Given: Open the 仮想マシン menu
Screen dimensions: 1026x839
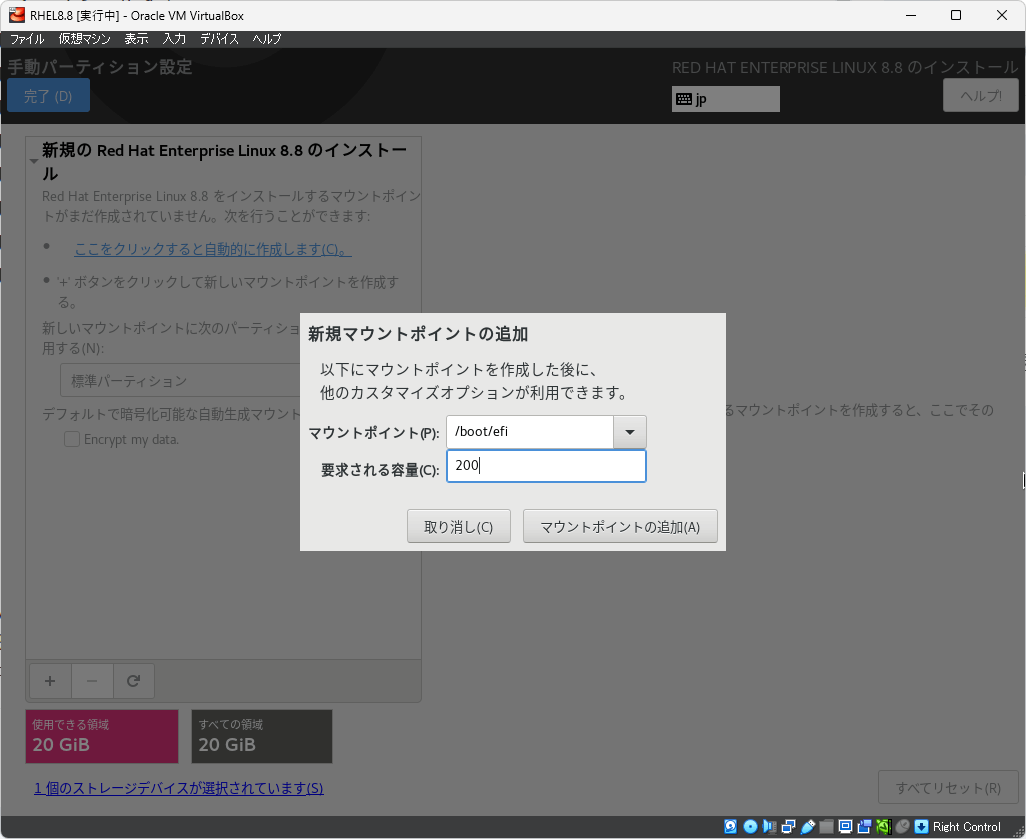Looking at the screenshot, I should [x=84, y=39].
